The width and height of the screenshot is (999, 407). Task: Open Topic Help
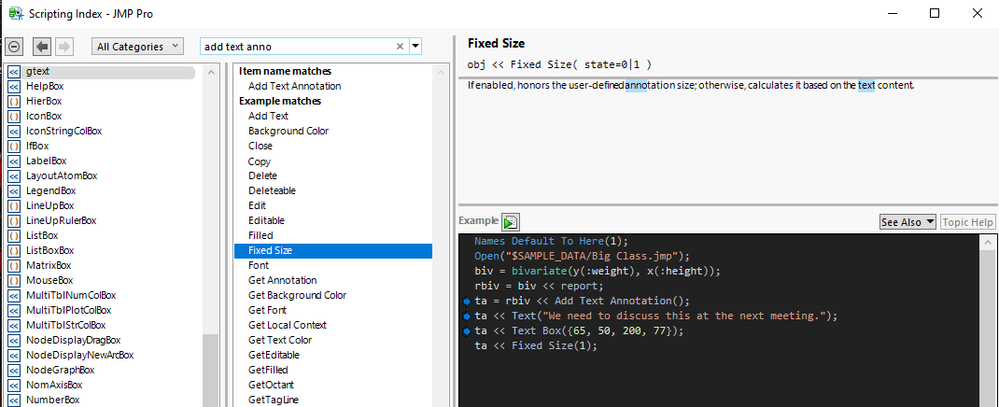click(x=967, y=222)
